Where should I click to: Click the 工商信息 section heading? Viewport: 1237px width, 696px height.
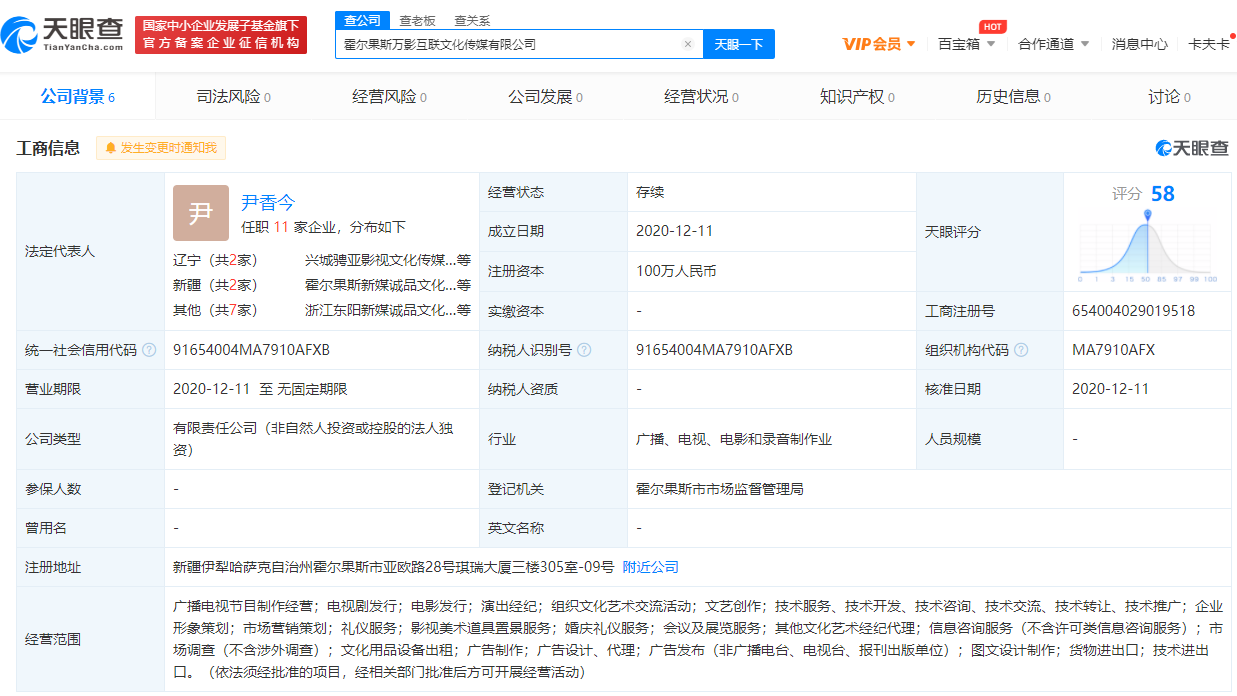[48, 148]
